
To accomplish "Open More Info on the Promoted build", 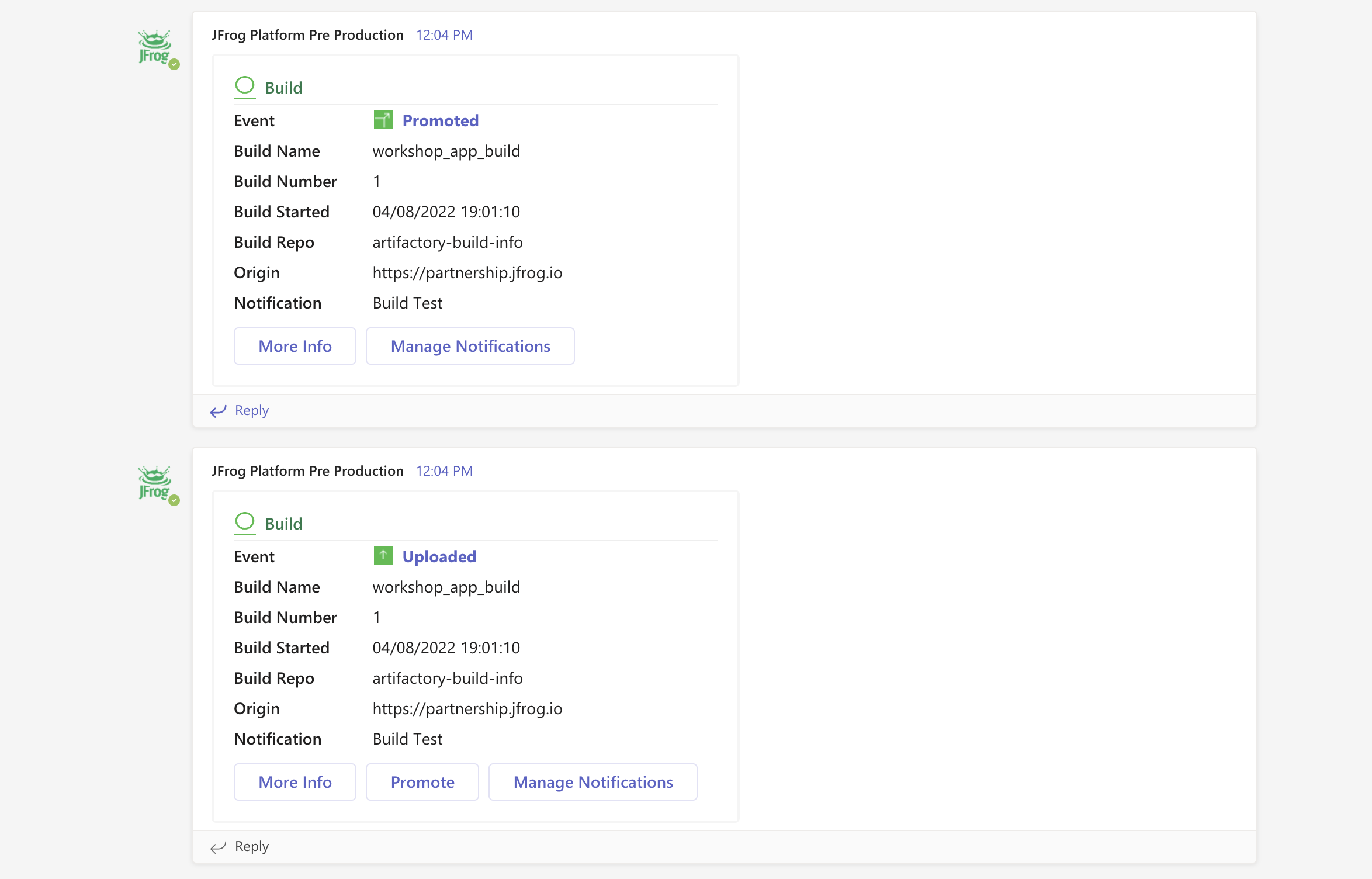I will pos(295,346).
